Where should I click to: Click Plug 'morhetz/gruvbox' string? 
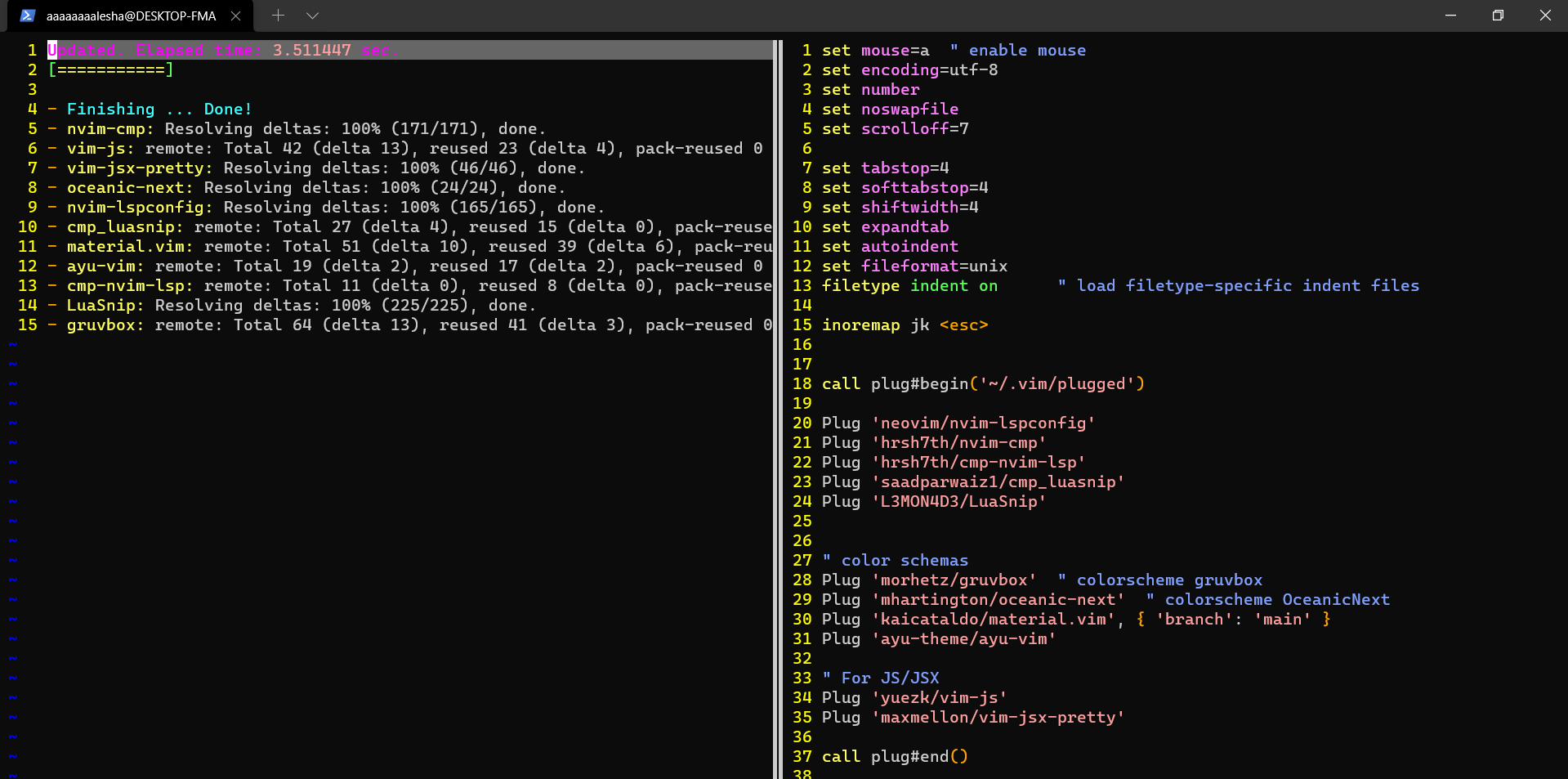click(954, 580)
